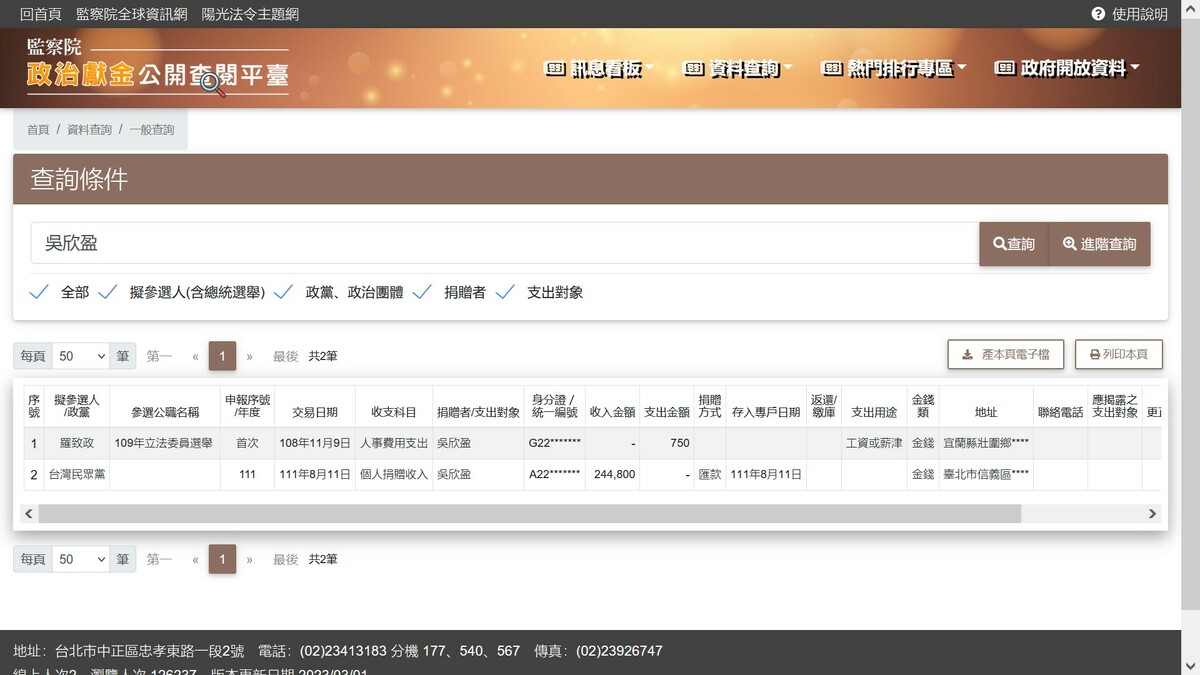
Task: Click 第一 in the lower pagination
Action: click(160, 559)
